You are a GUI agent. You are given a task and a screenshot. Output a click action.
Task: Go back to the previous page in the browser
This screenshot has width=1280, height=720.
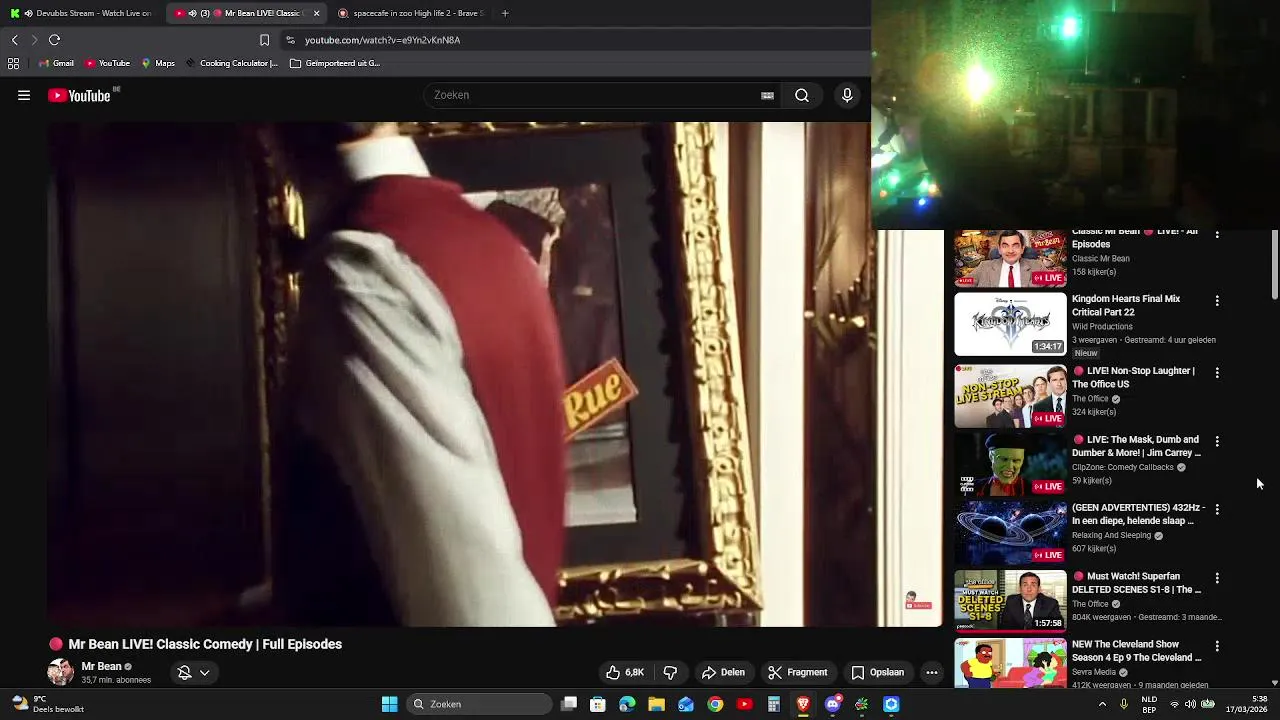pyautogui.click(x=14, y=40)
